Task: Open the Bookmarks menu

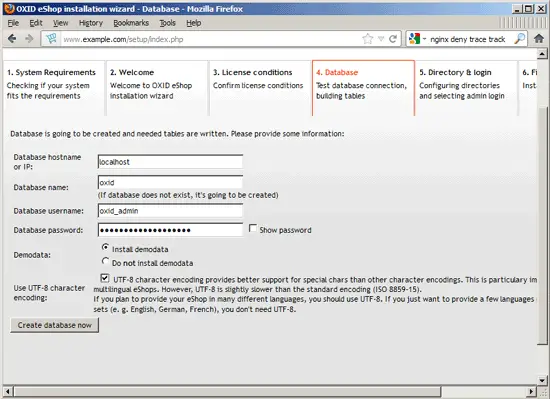Action: 131,23
